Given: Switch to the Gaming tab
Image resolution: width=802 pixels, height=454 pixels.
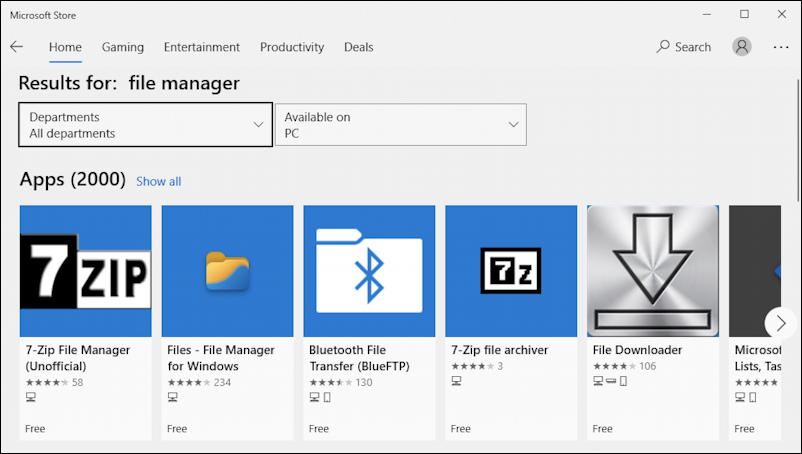Looking at the screenshot, I should (123, 47).
